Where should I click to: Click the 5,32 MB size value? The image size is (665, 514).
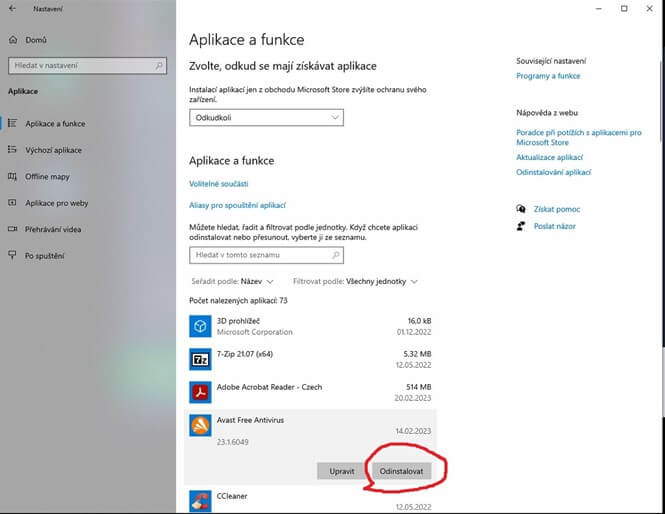(417, 354)
